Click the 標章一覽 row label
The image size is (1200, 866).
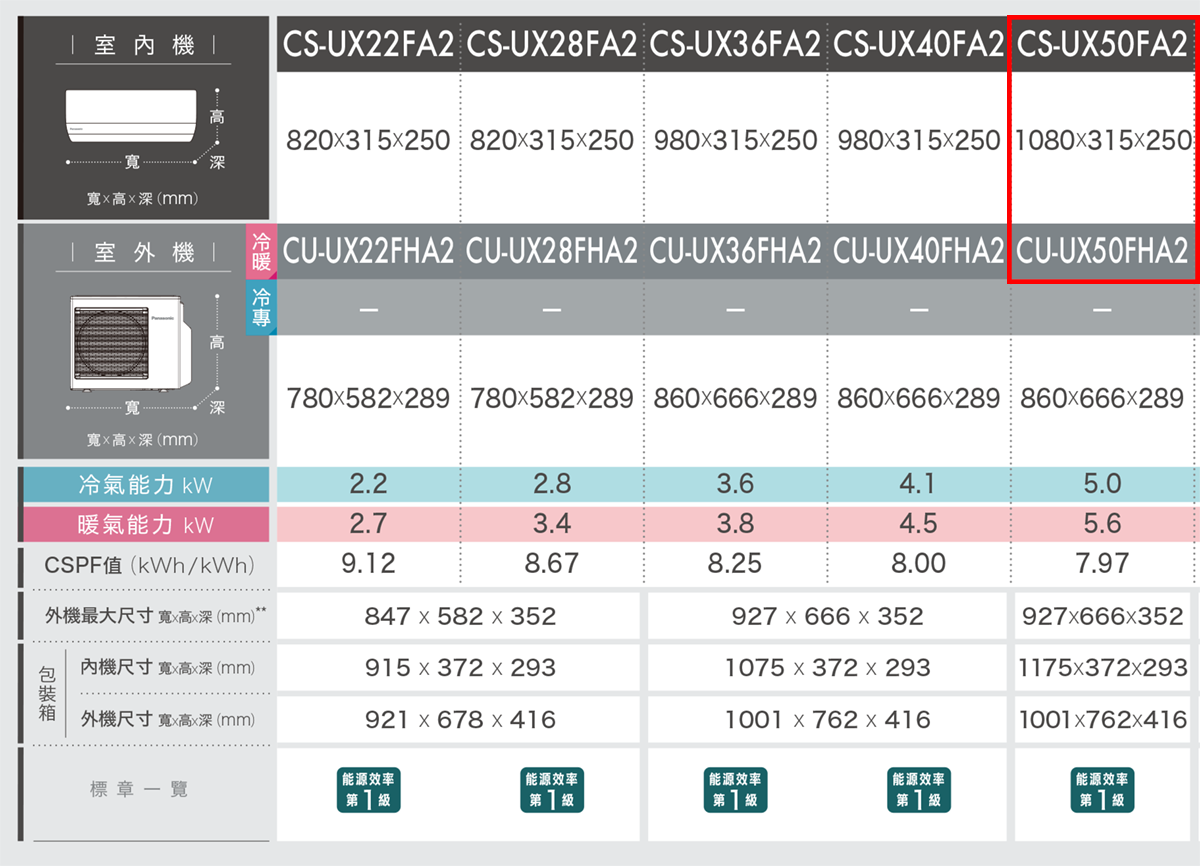[139, 790]
